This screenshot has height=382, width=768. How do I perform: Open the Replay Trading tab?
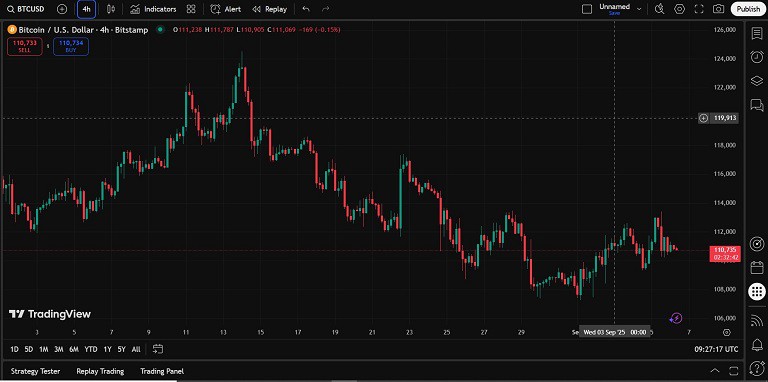click(x=100, y=371)
